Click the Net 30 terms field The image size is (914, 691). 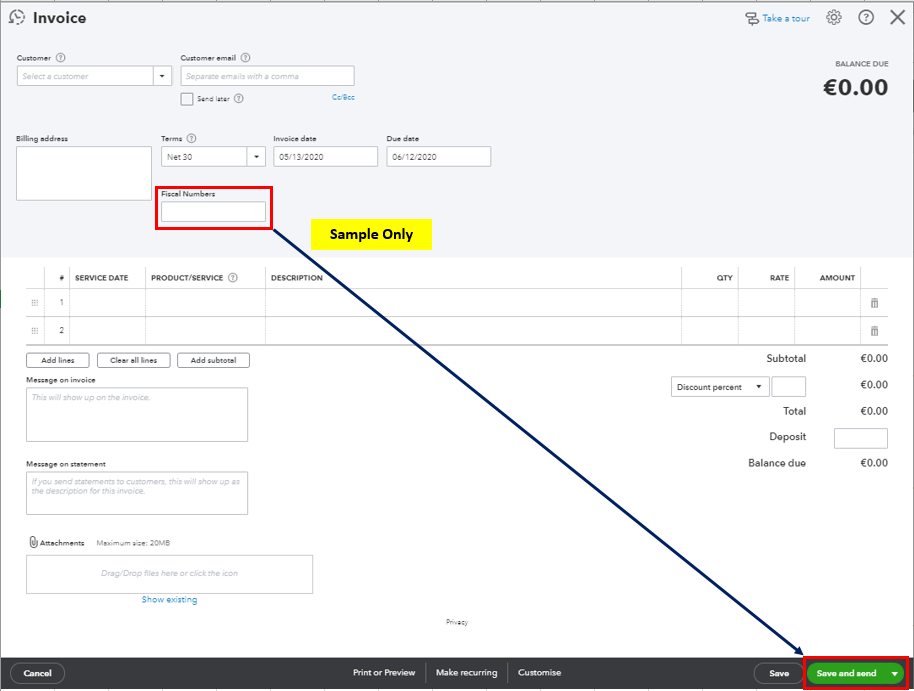(204, 156)
